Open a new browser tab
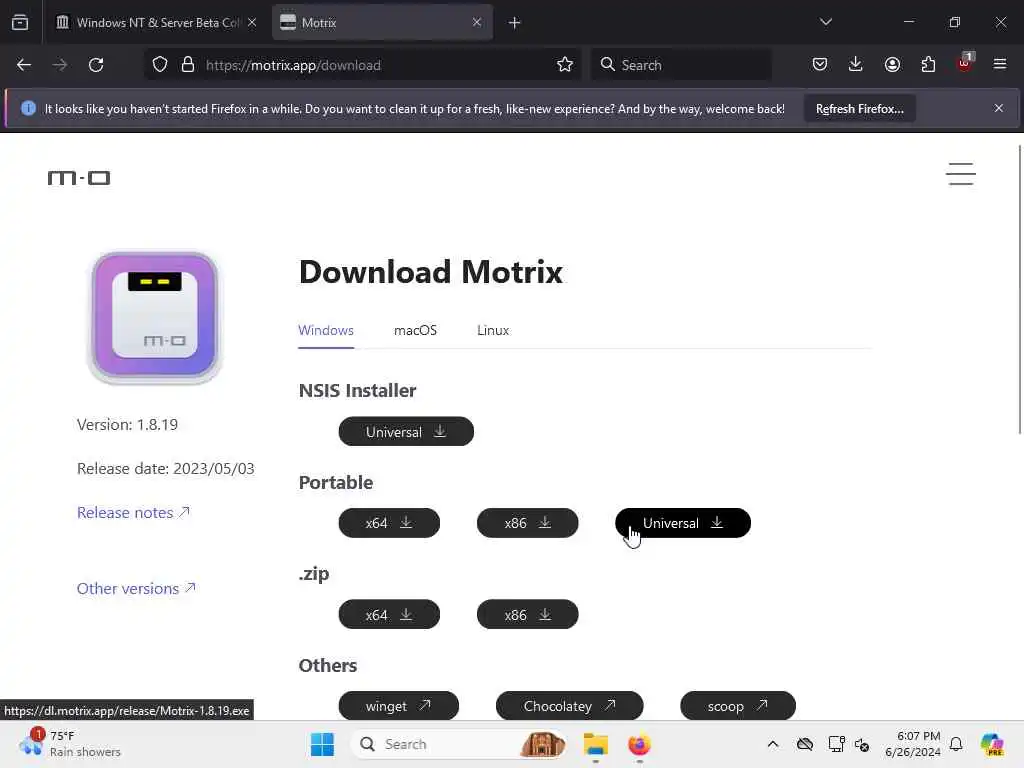Image resolution: width=1024 pixels, height=768 pixels. [515, 23]
